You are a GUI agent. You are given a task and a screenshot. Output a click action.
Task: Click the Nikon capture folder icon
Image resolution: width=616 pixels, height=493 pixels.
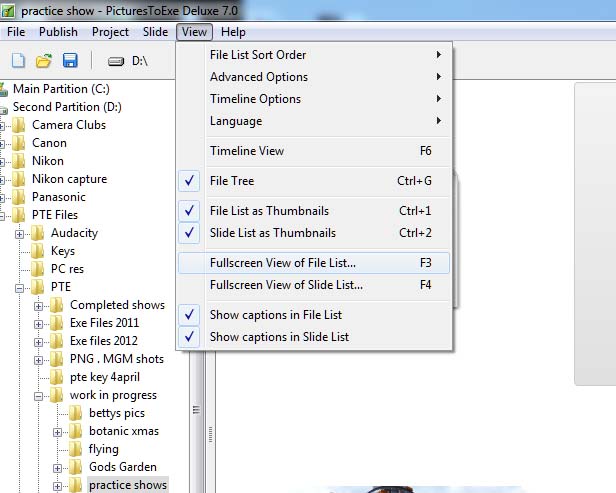tap(19, 179)
